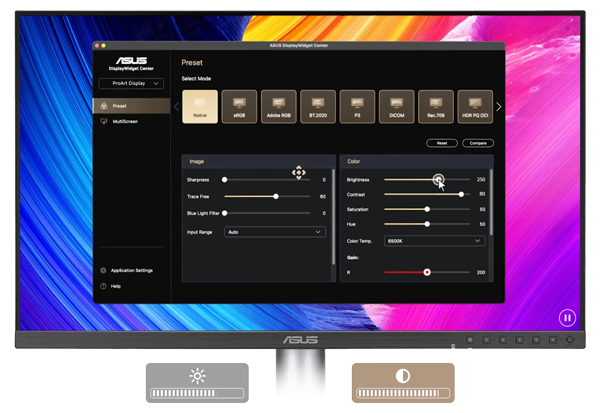
Task: Show next preset modes with right arrow
Action: pos(499,107)
